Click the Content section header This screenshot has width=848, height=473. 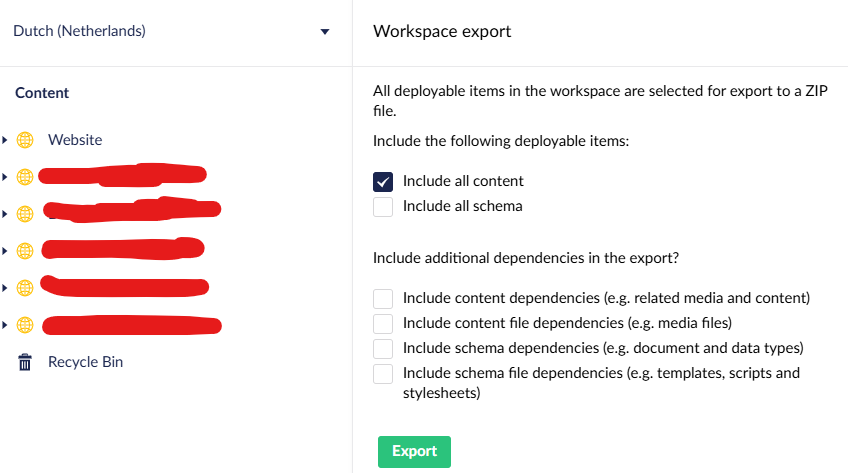(x=42, y=93)
